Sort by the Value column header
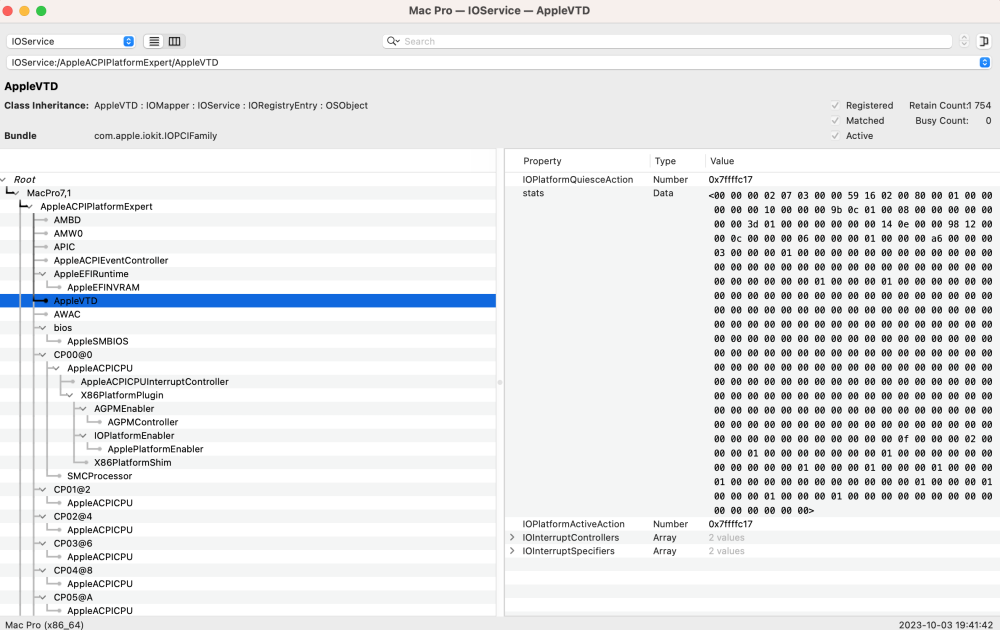The width and height of the screenshot is (1000, 630). click(x=722, y=161)
